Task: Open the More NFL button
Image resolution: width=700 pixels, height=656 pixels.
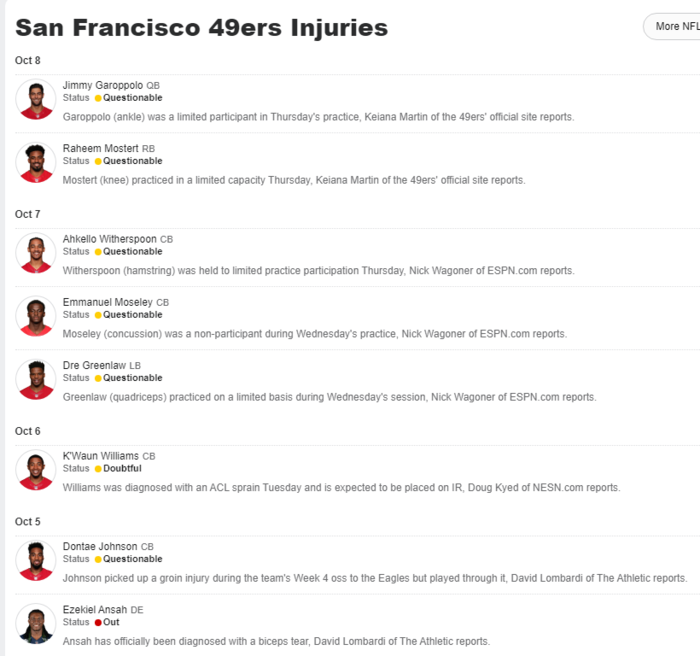Action: [674, 27]
